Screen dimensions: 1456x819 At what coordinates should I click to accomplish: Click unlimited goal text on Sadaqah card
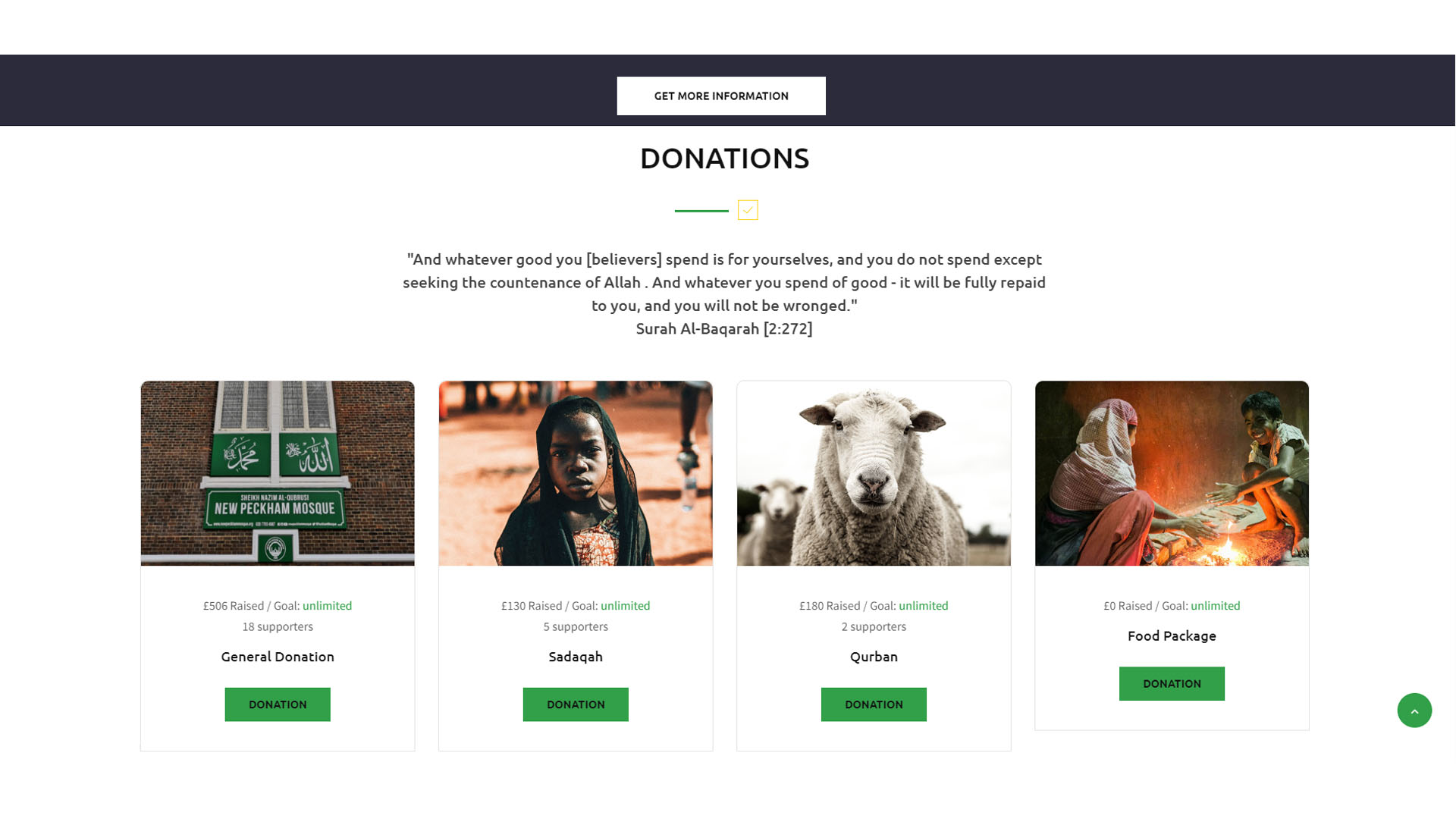pos(625,606)
